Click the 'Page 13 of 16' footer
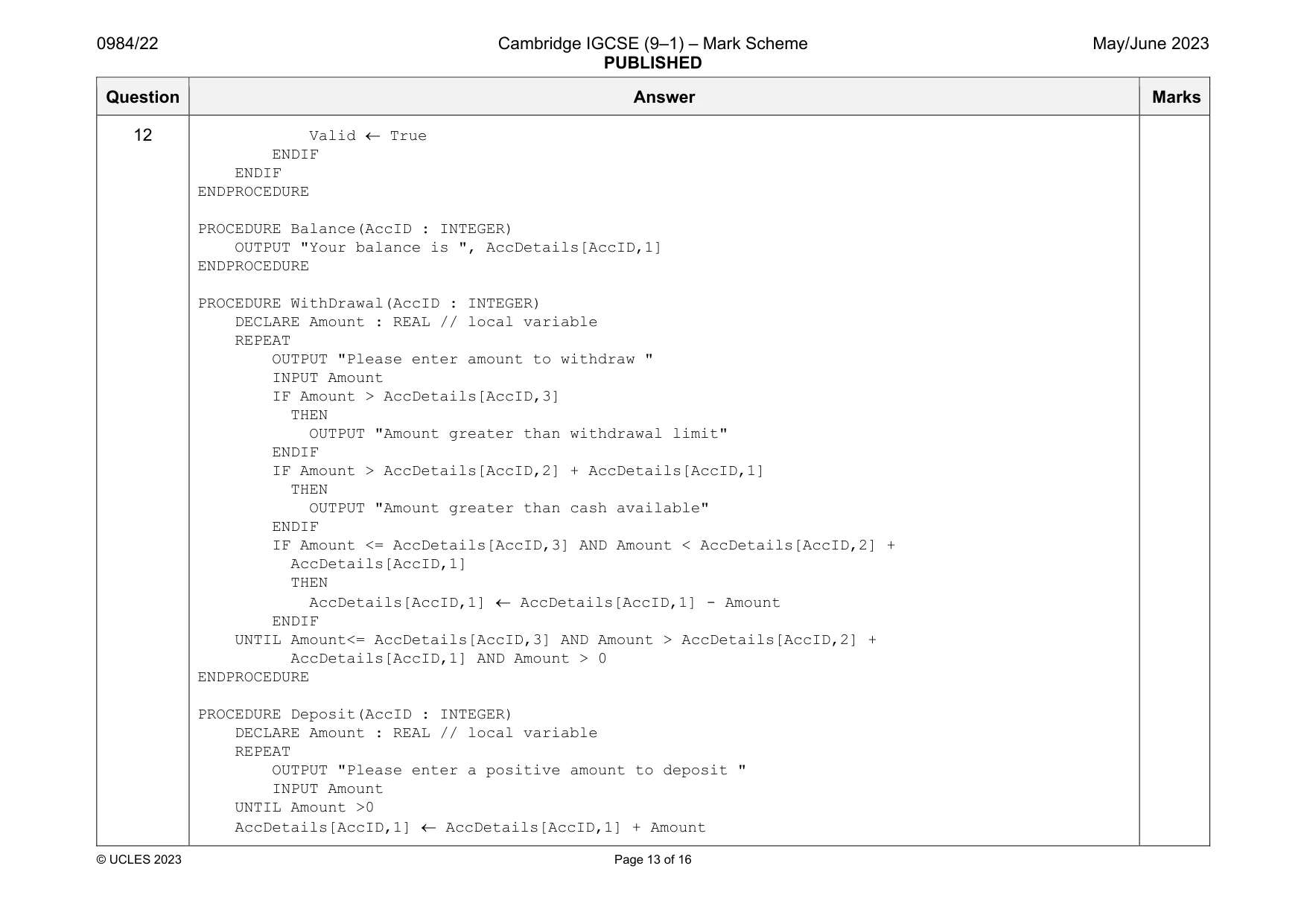The height and width of the screenshot is (924, 1307). point(652,859)
